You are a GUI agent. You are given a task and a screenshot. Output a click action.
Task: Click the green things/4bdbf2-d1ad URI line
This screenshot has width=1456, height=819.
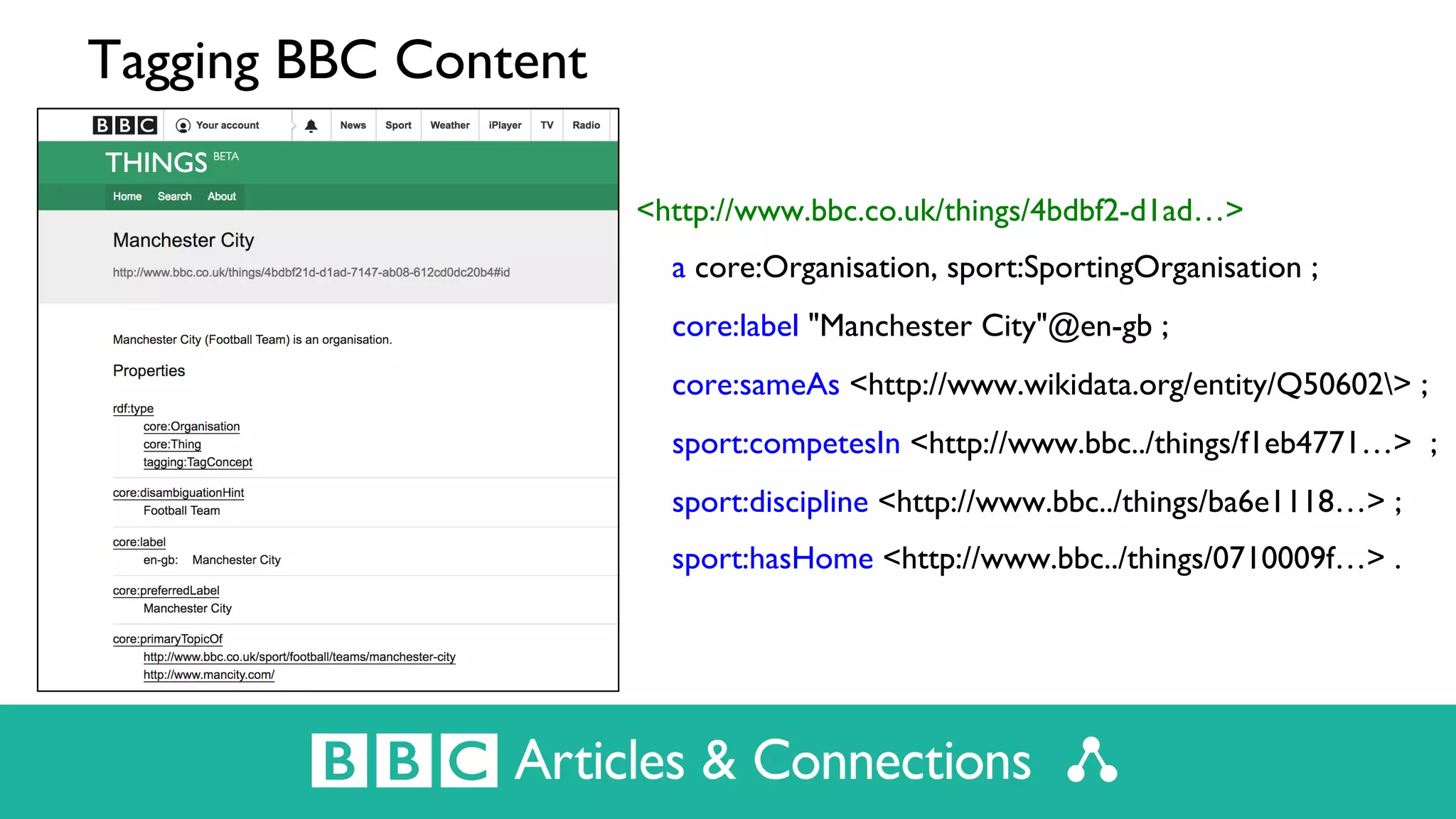point(940,210)
